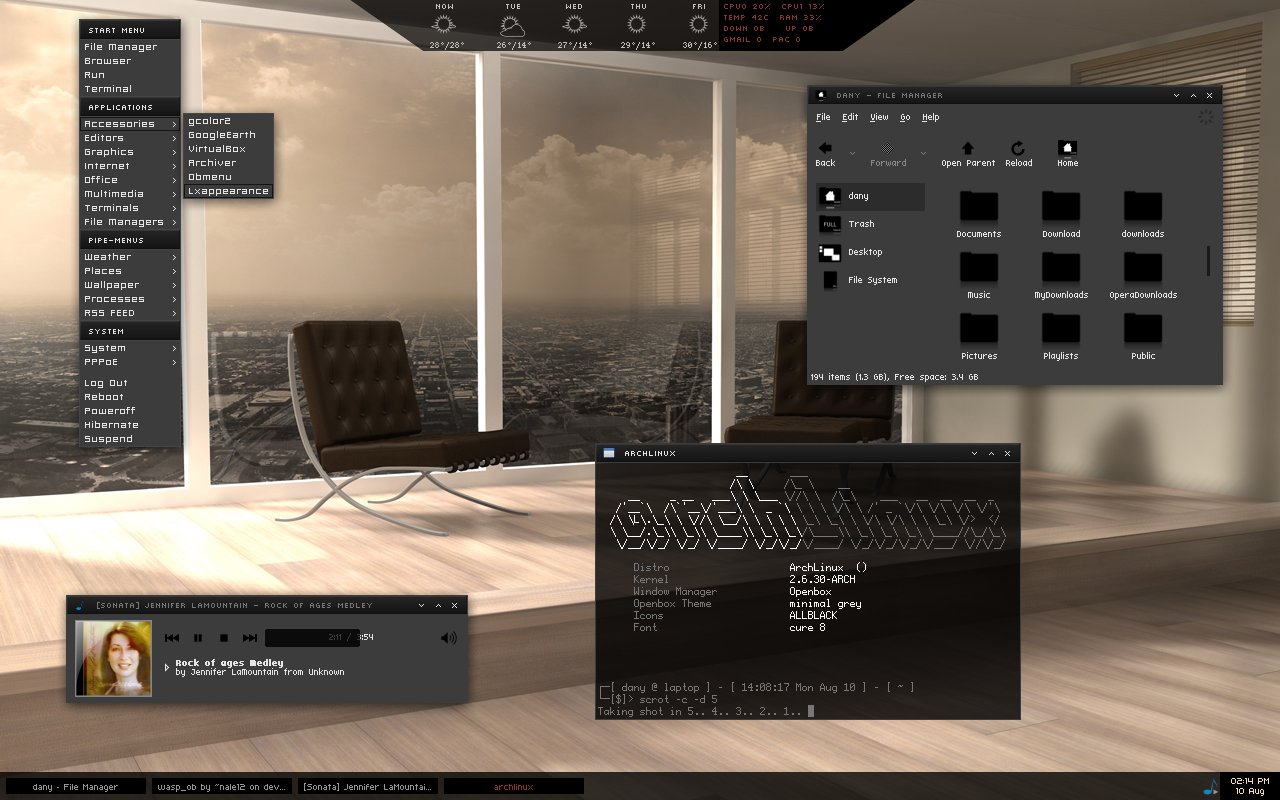Launch GoogleEarth from the submenu
Image resolution: width=1280 pixels, height=800 pixels.
[228, 135]
